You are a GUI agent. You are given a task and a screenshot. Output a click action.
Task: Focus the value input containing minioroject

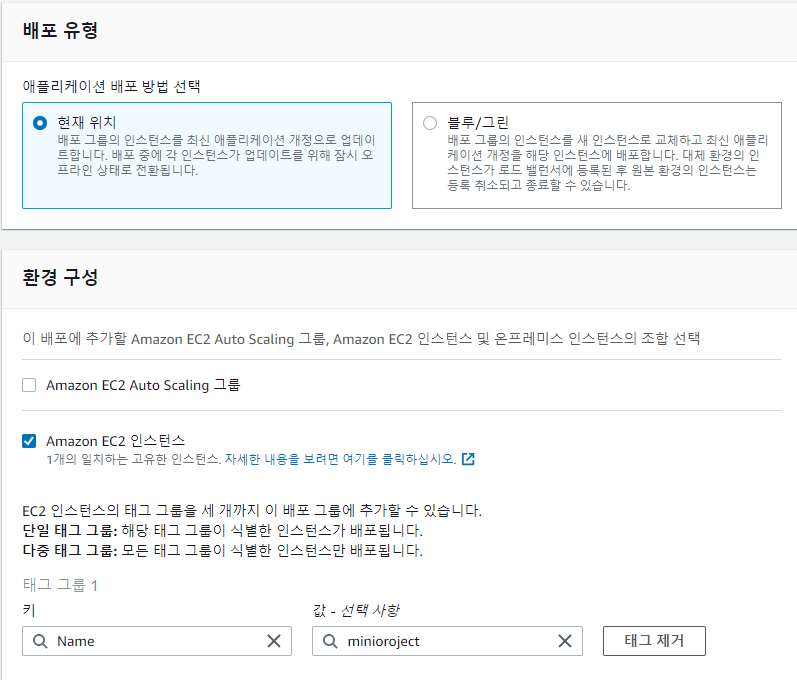tap(447, 641)
